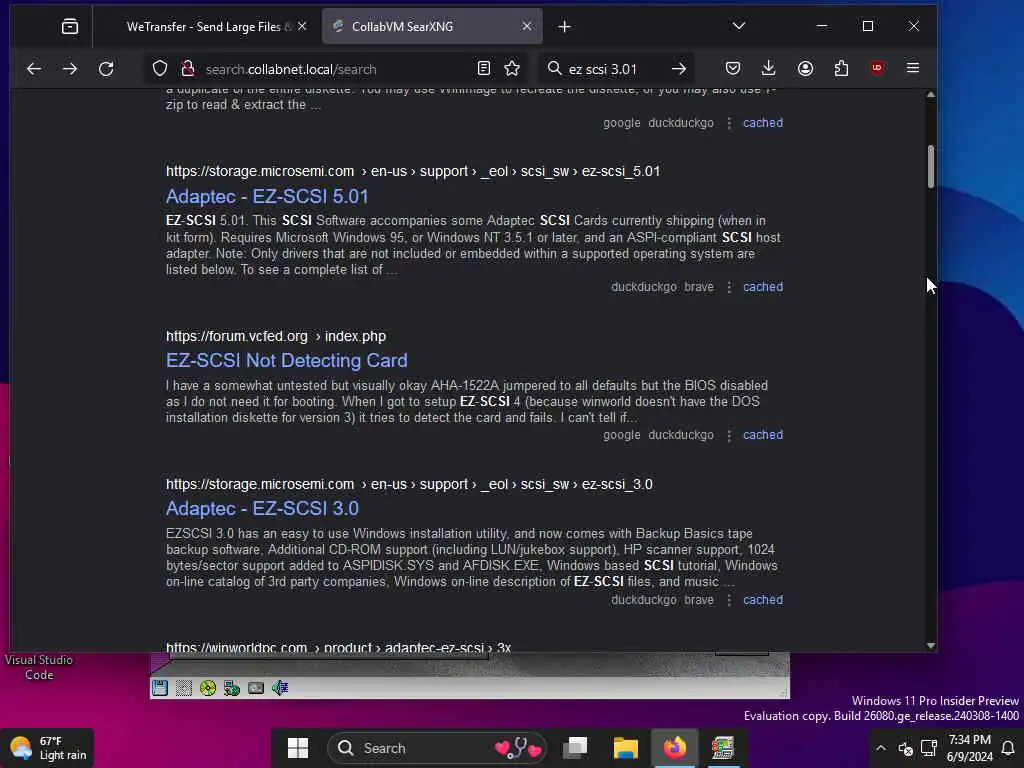This screenshot has width=1024, height=768.
Task: Open more options for EZ-SCSI 3.0 result
Action: point(729,600)
